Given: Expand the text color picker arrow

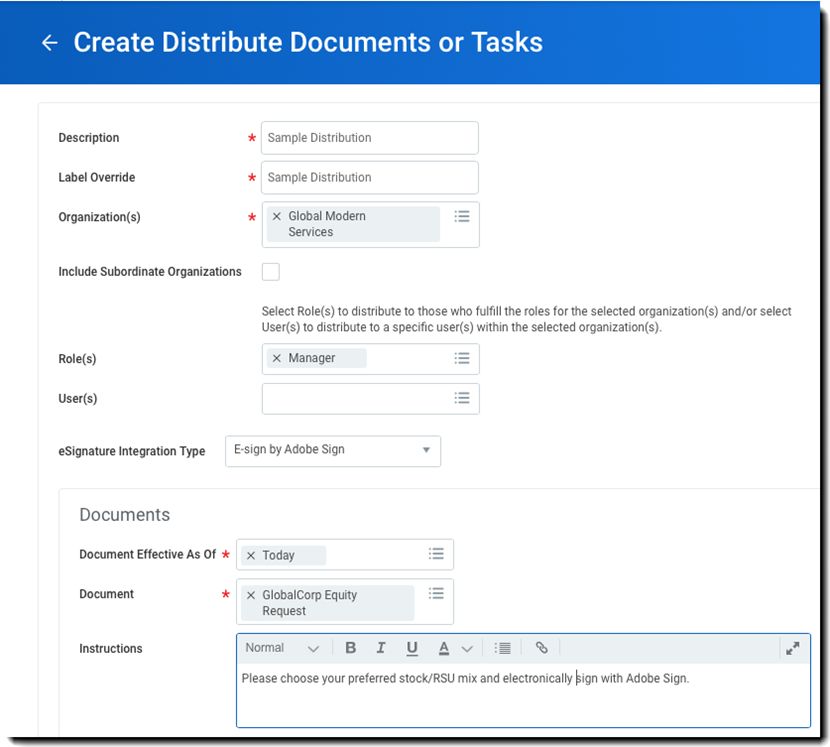Looking at the screenshot, I should 467,649.
